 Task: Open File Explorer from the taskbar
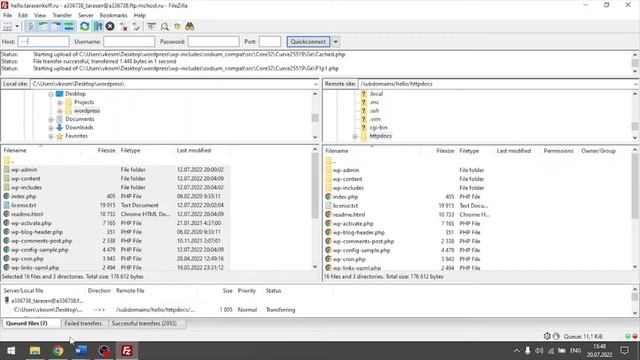[35, 351]
